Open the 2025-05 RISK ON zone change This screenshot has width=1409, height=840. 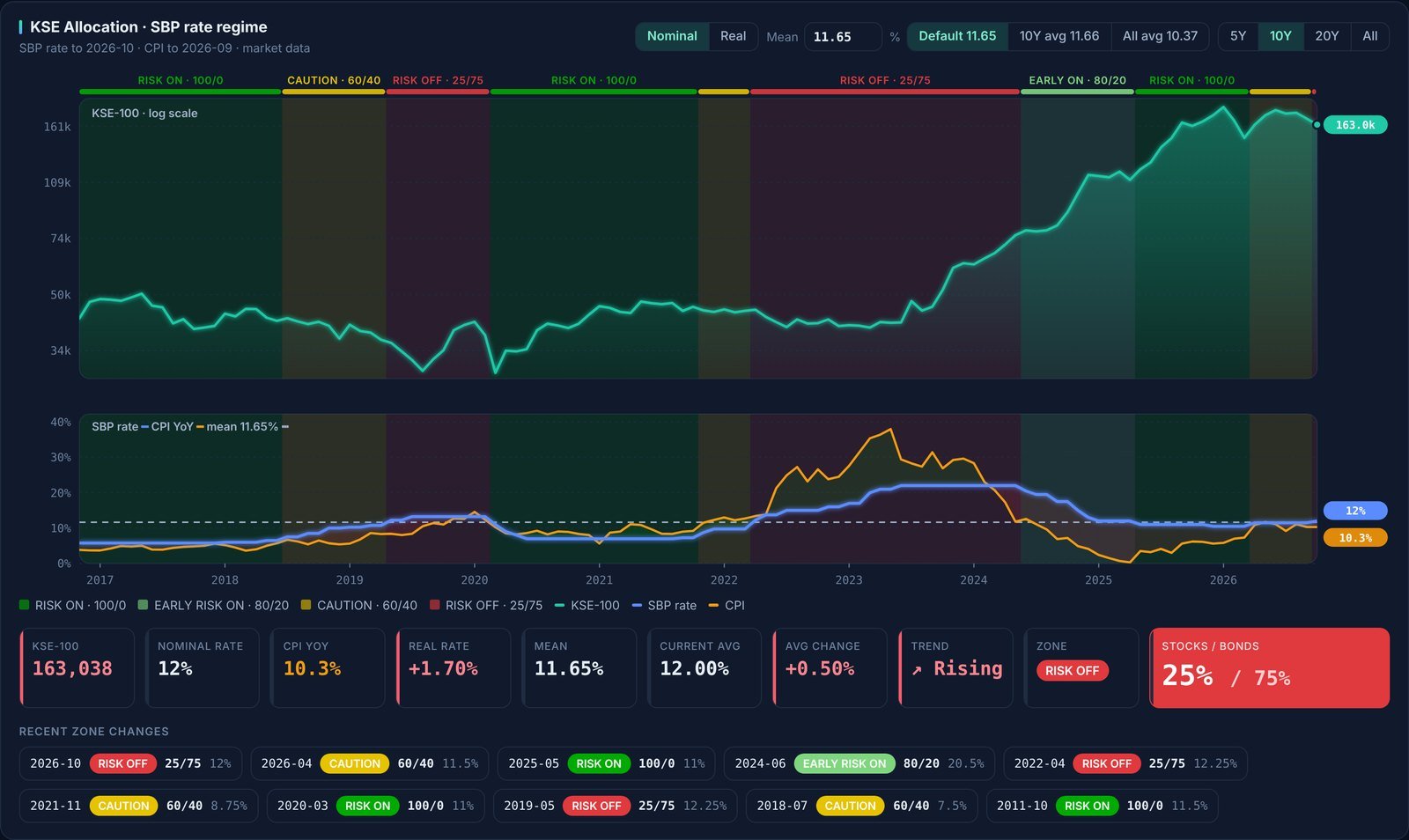(x=607, y=763)
